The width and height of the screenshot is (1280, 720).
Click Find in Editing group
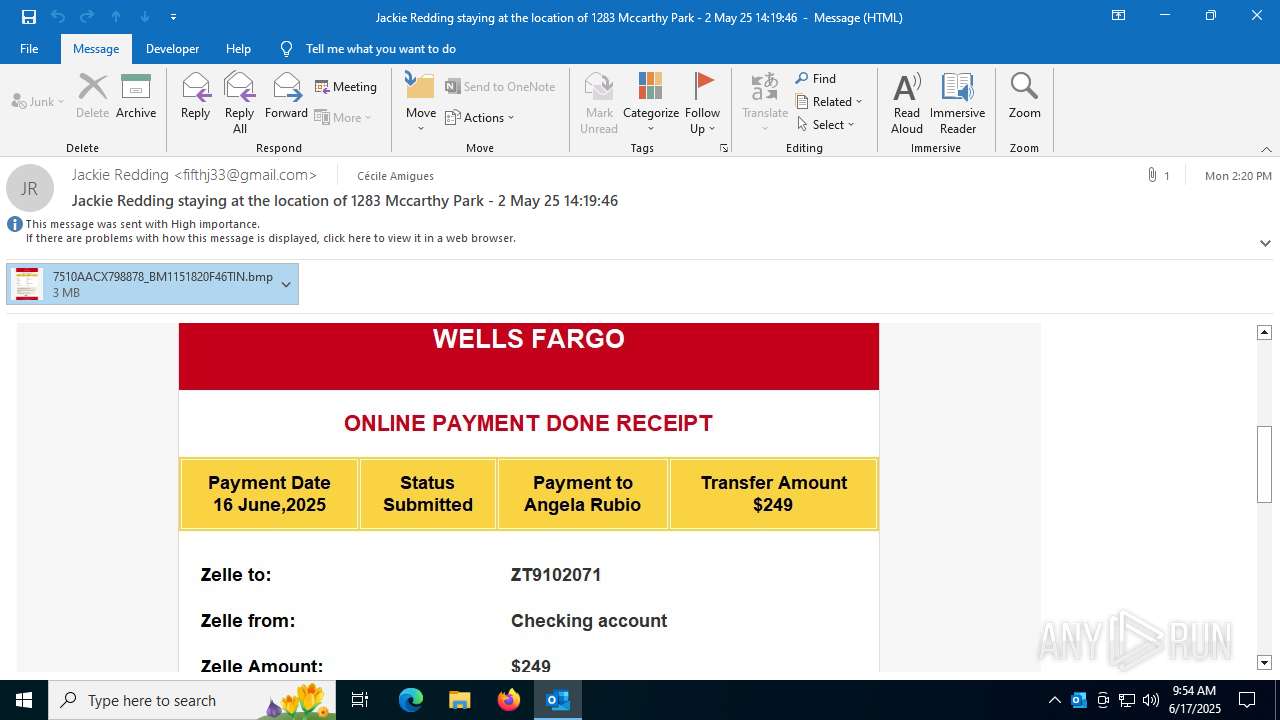click(816, 78)
